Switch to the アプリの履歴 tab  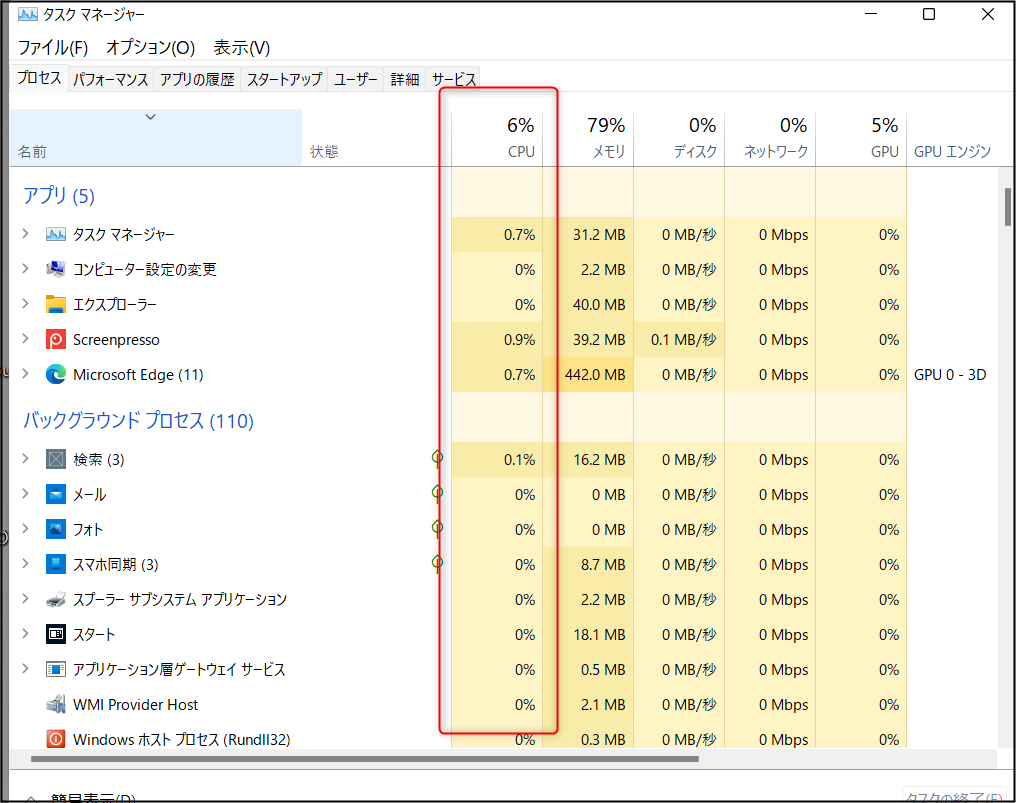point(197,79)
